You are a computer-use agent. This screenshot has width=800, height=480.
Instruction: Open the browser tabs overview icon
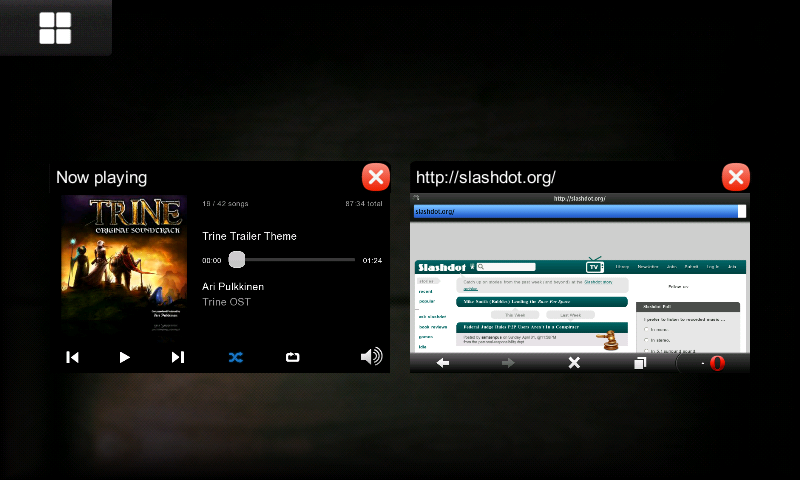click(x=640, y=363)
